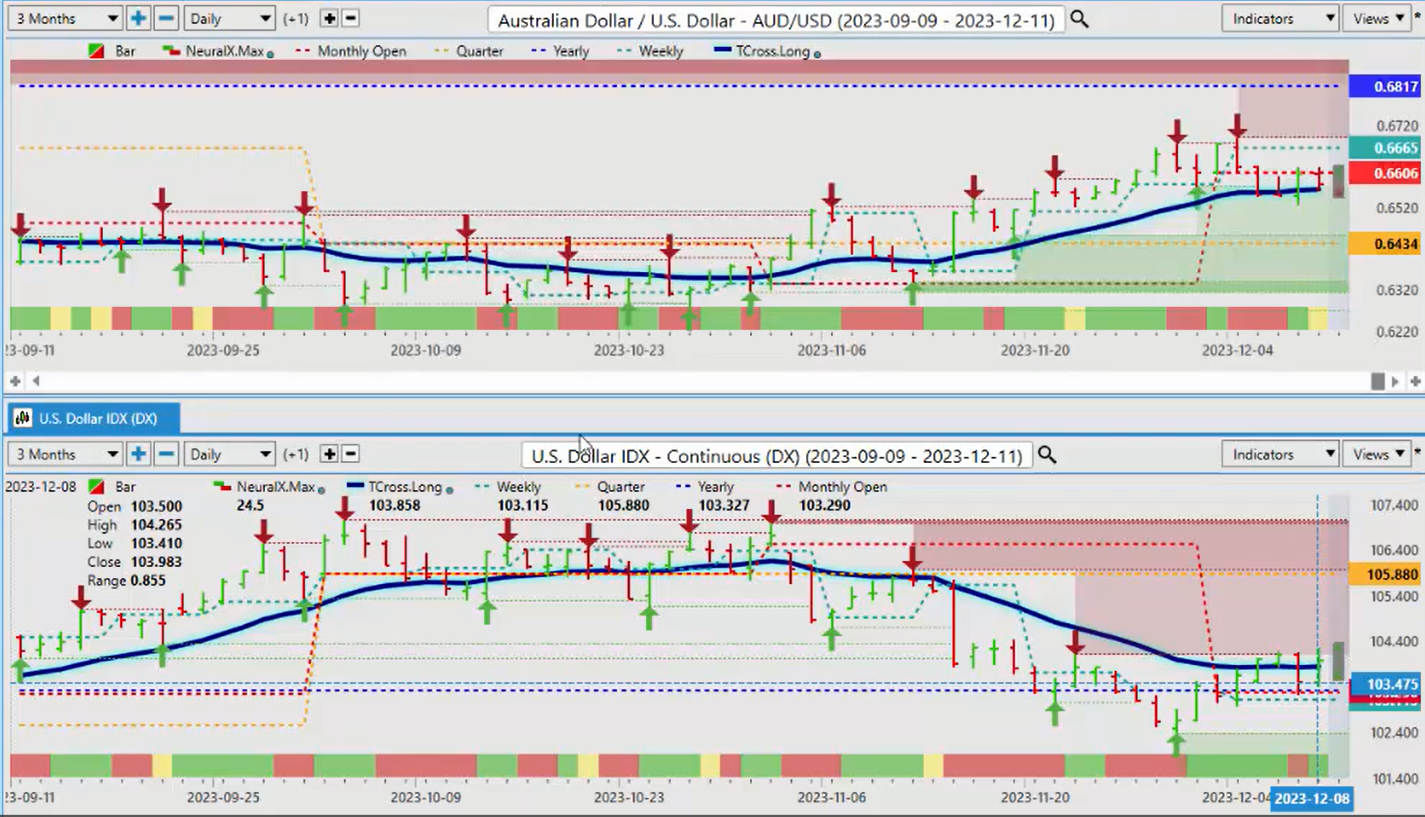Zoom in with AUD/USD blue plus button
Screen dimensions: 1425x817
click(138, 18)
